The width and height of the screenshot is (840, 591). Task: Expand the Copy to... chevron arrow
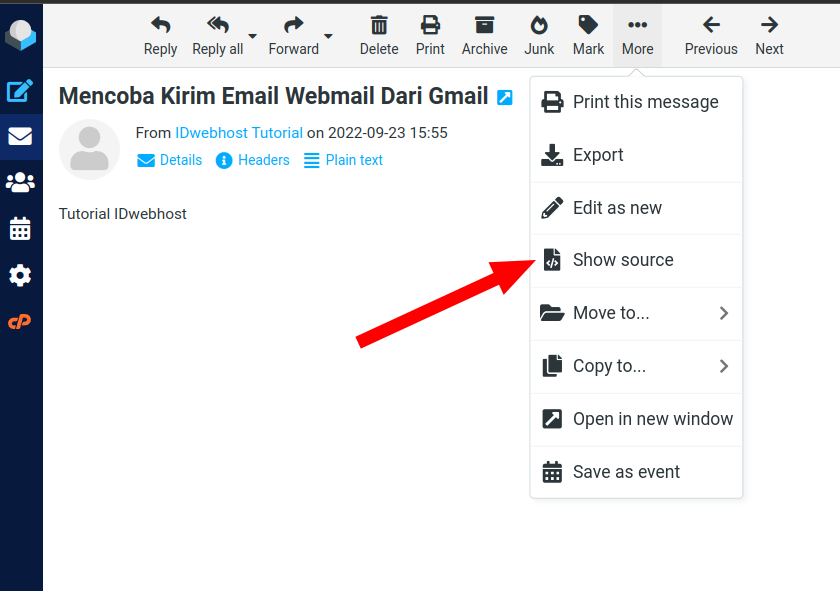point(724,366)
